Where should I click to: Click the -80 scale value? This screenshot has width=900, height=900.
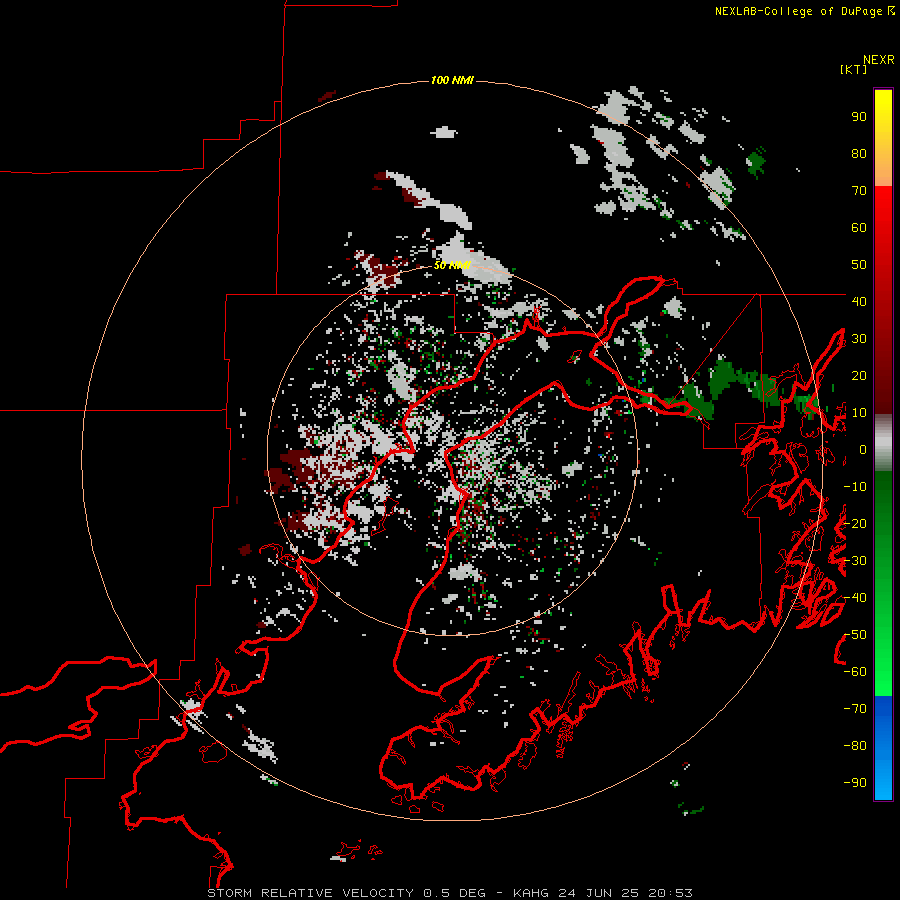(855, 746)
